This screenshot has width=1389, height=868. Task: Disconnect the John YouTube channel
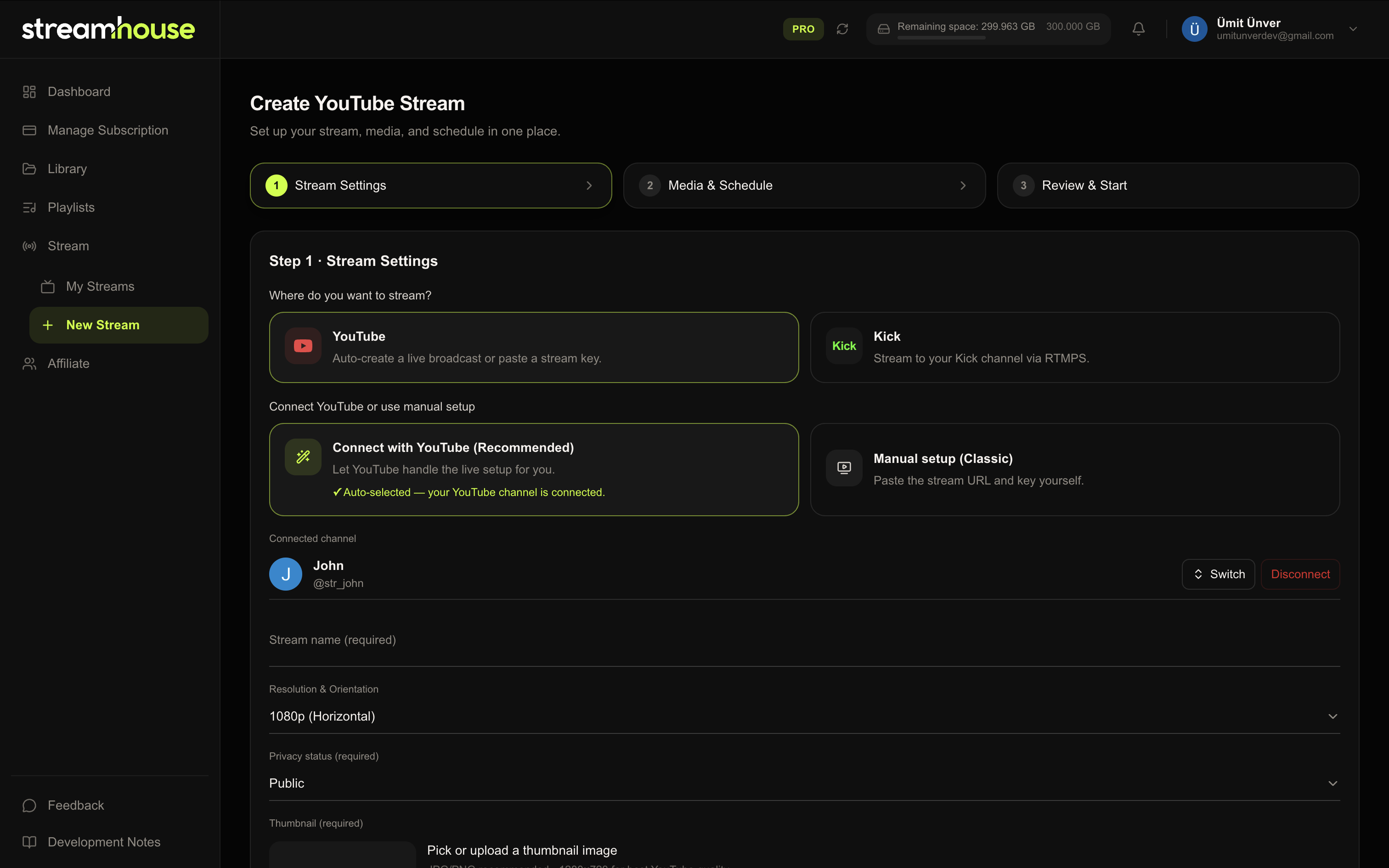[x=1300, y=574]
